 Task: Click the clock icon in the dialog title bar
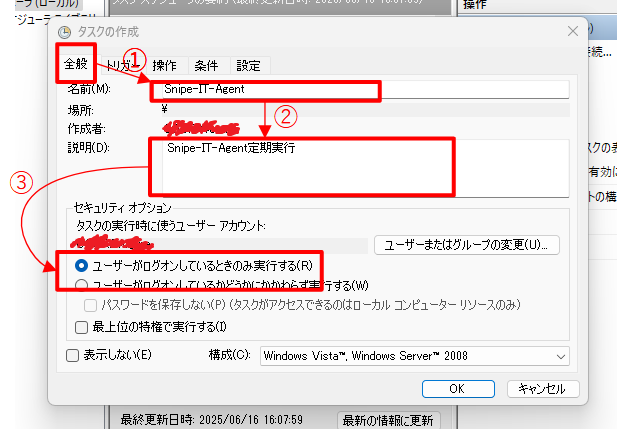(x=64, y=32)
